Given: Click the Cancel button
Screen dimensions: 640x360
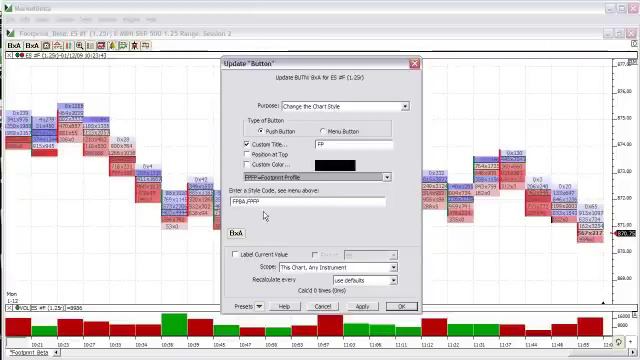Looking at the screenshot, I should coord(323,306).
